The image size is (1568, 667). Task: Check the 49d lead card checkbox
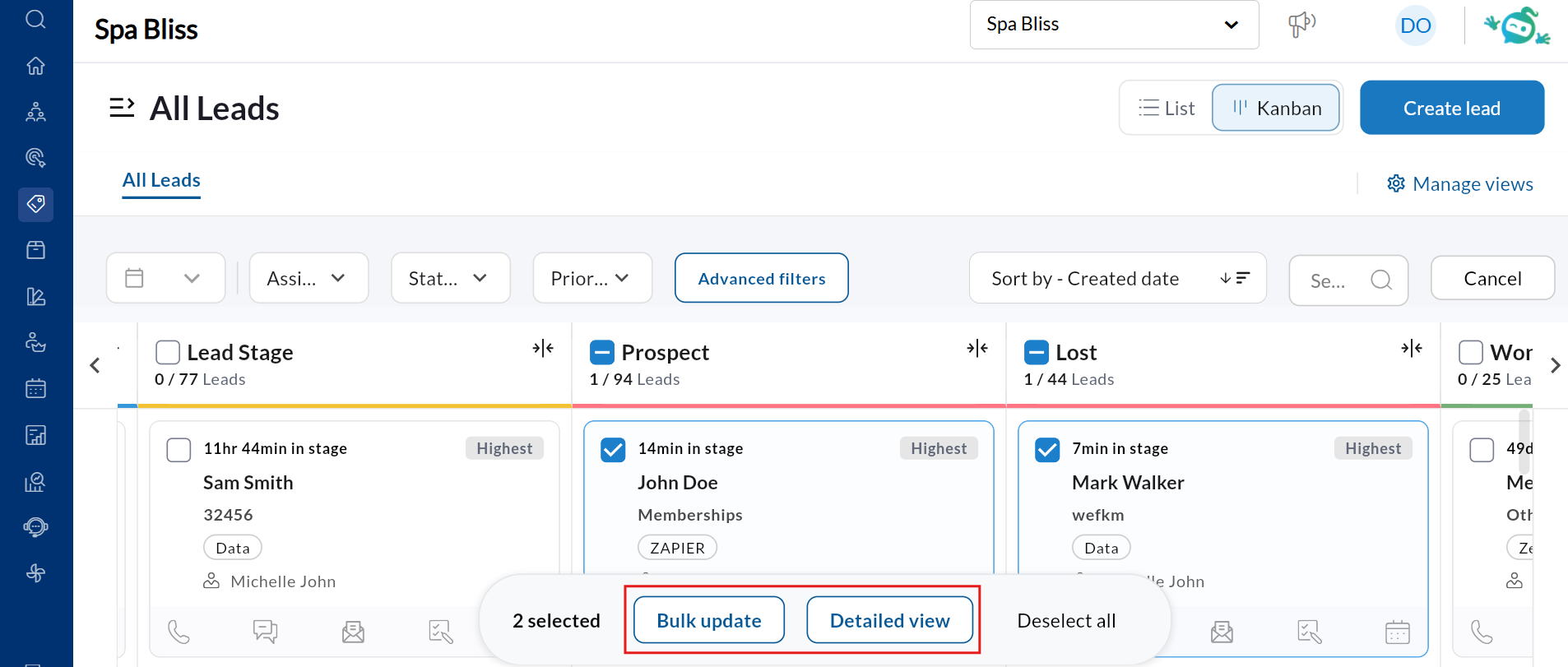tap(1482, 450)
